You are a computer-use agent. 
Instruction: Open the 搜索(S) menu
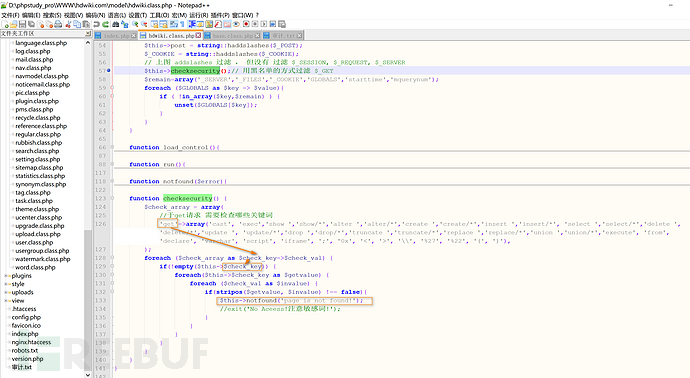(52, 15)
